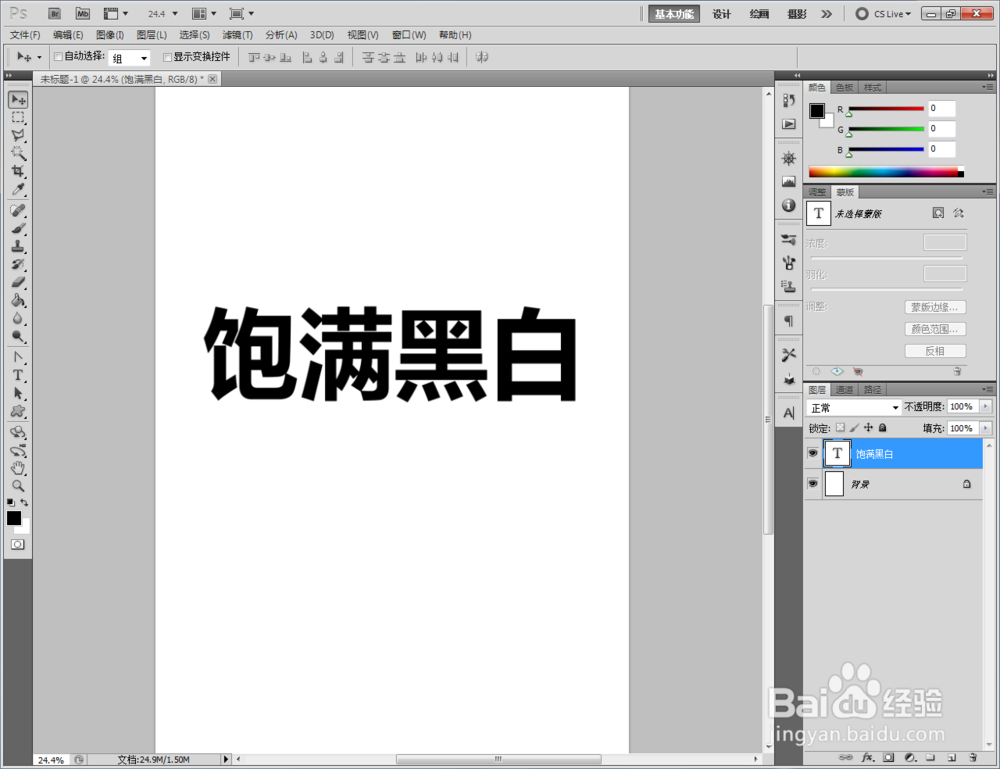The height and width of the screenshot is (769, 1000).
Task: Open the 窗口(W) menu
Action: 409,35
